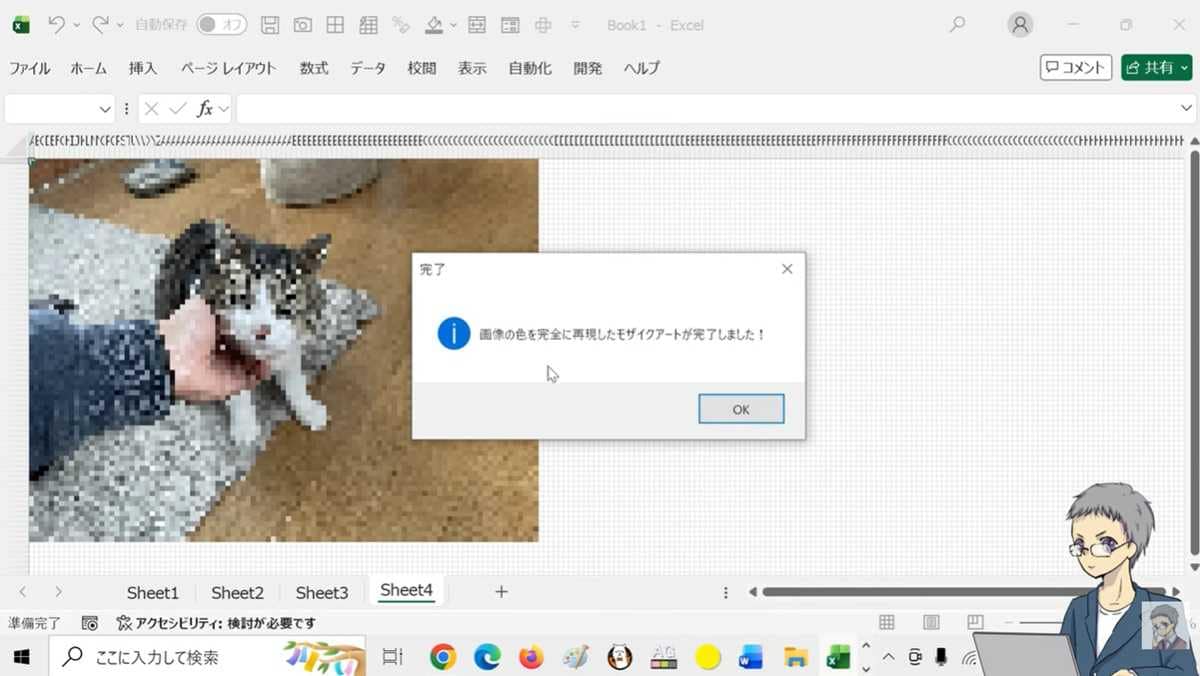1200x676 pixels.
Task: Click the table-with-grid icon beside borders
Action: (x=368, y=25)
